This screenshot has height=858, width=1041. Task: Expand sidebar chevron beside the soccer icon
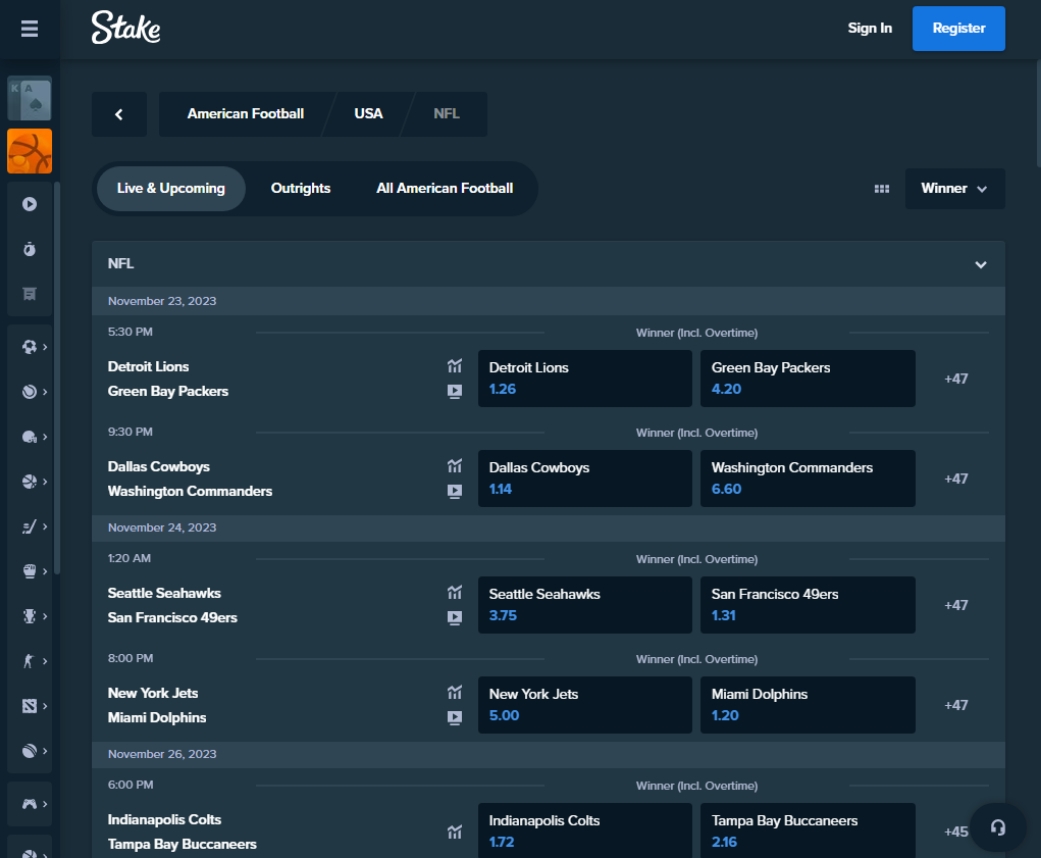[x=45, y=347]
